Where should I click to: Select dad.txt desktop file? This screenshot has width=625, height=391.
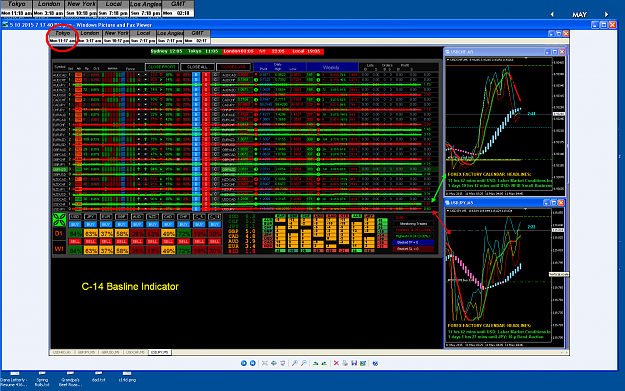[x=98, y=377]
